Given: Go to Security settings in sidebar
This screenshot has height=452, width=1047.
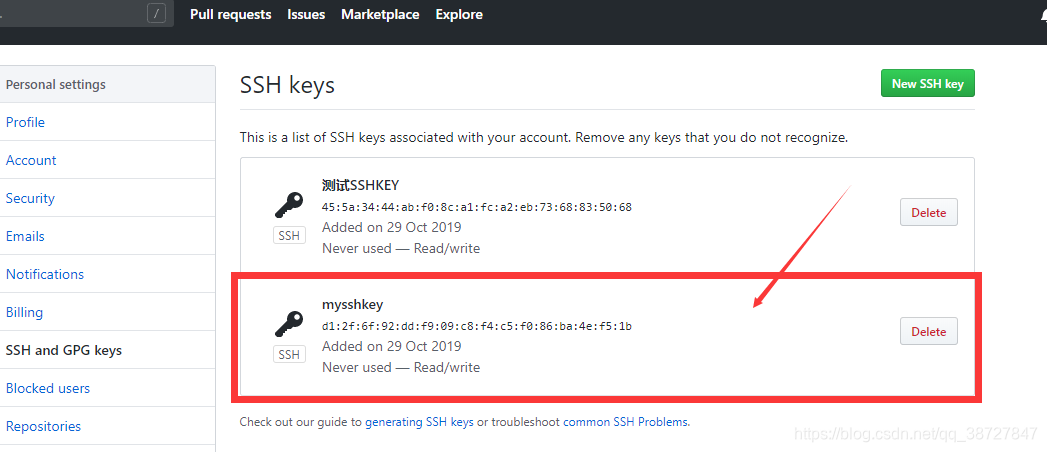Looking at the screenshot, I should point(30,198).
